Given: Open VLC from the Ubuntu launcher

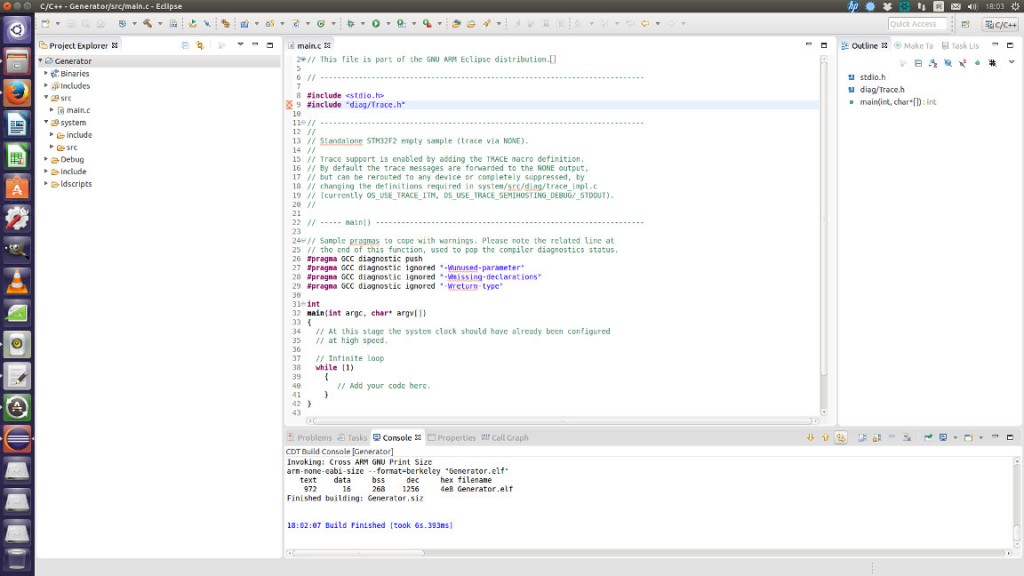Looking at the screenshot, I should pyautogui.click(x=17, y=281).
